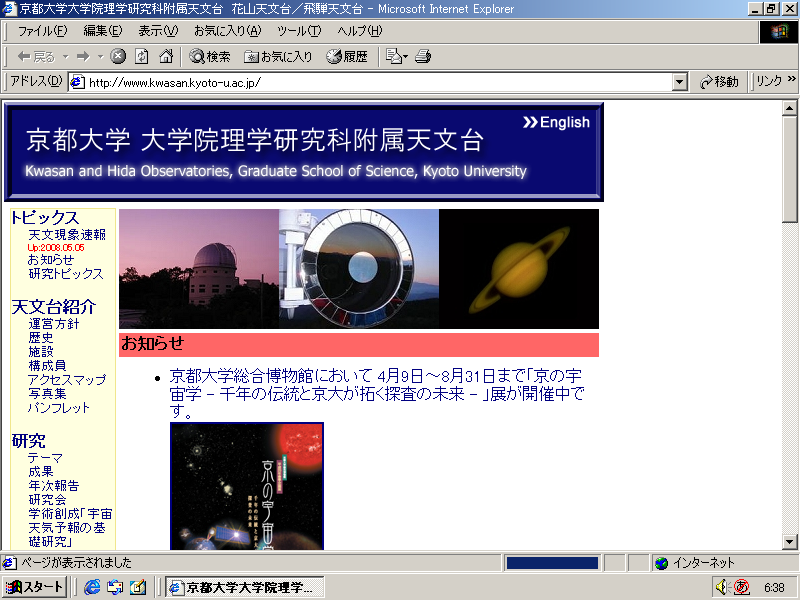Viewport: 800px width, 600px height.
Task: Open the テーマ research link
Action: tap(45, 458)
